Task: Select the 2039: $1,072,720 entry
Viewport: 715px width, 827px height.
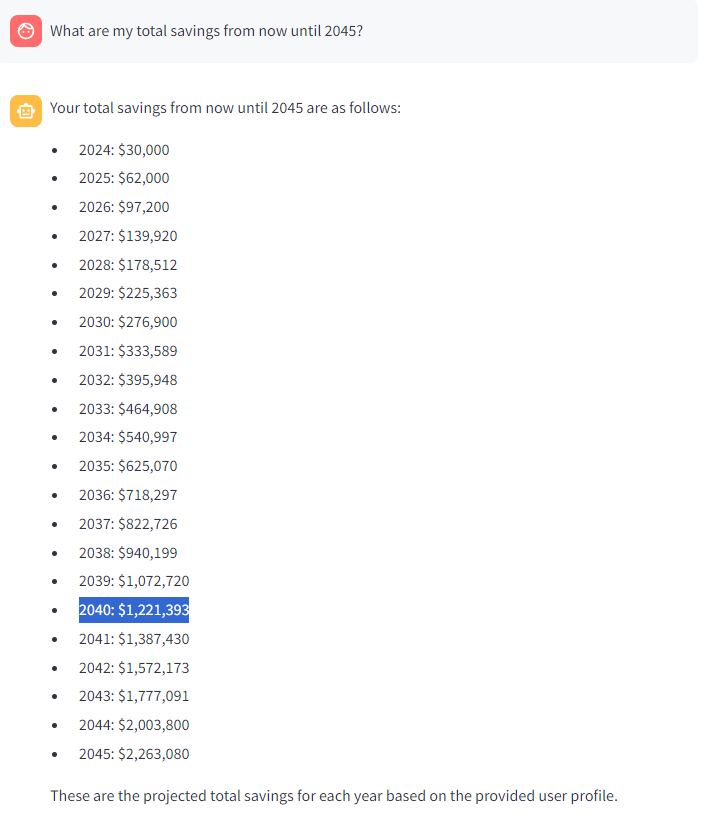Action: (134, 581)
